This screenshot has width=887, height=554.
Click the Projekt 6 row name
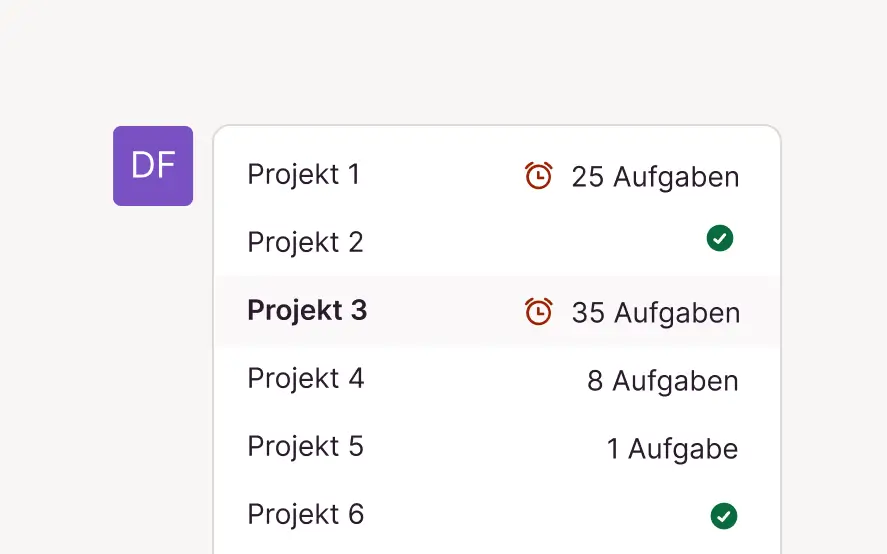coord(305,515)
